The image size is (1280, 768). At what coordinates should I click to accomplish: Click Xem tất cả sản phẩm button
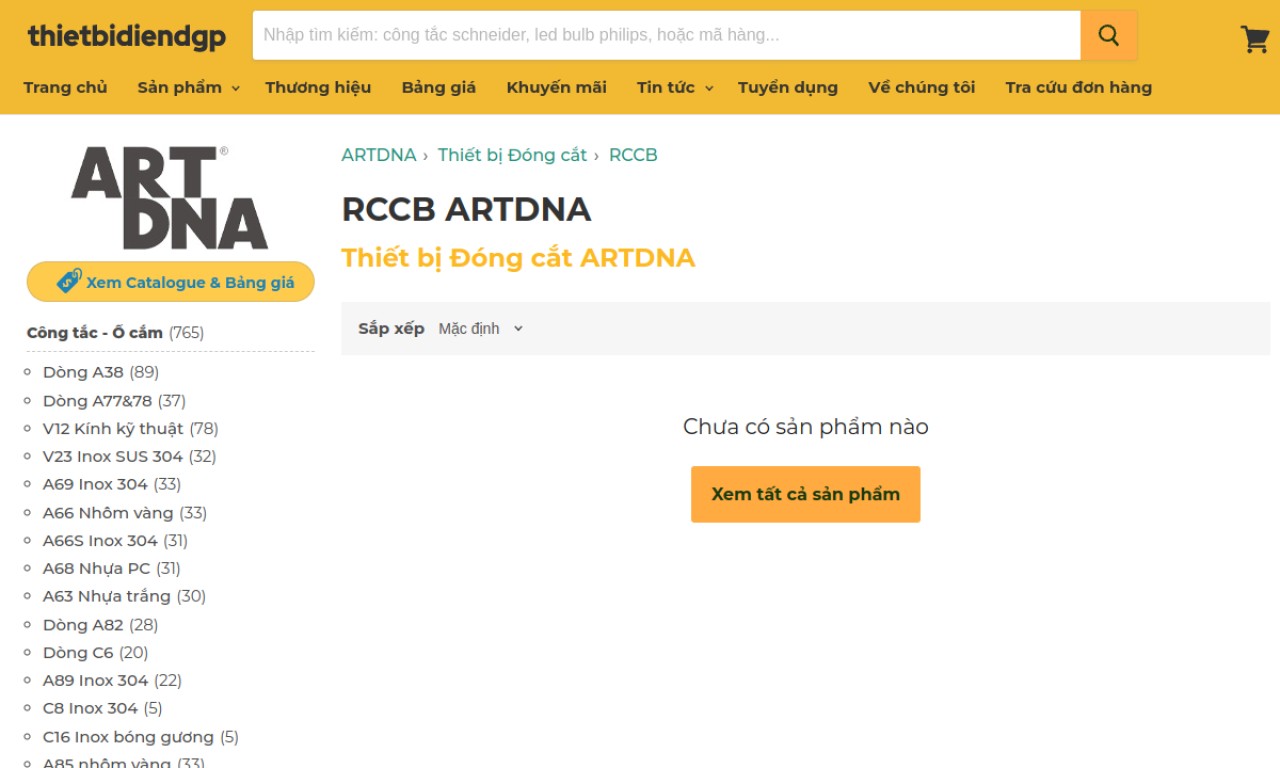(x=806, y=494)
